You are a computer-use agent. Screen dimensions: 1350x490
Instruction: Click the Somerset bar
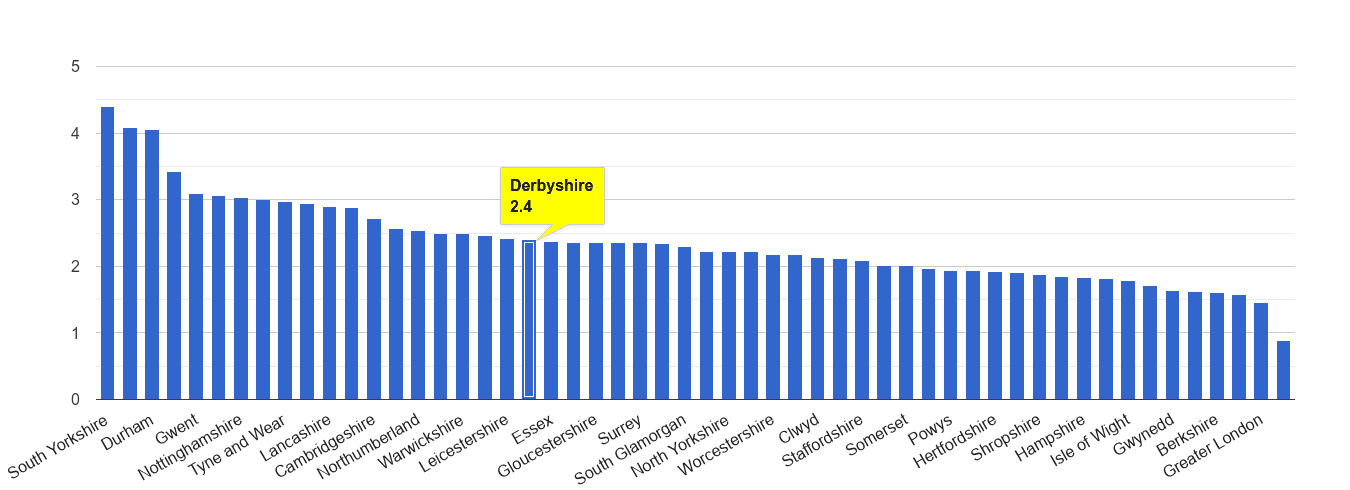coord(906,333)
